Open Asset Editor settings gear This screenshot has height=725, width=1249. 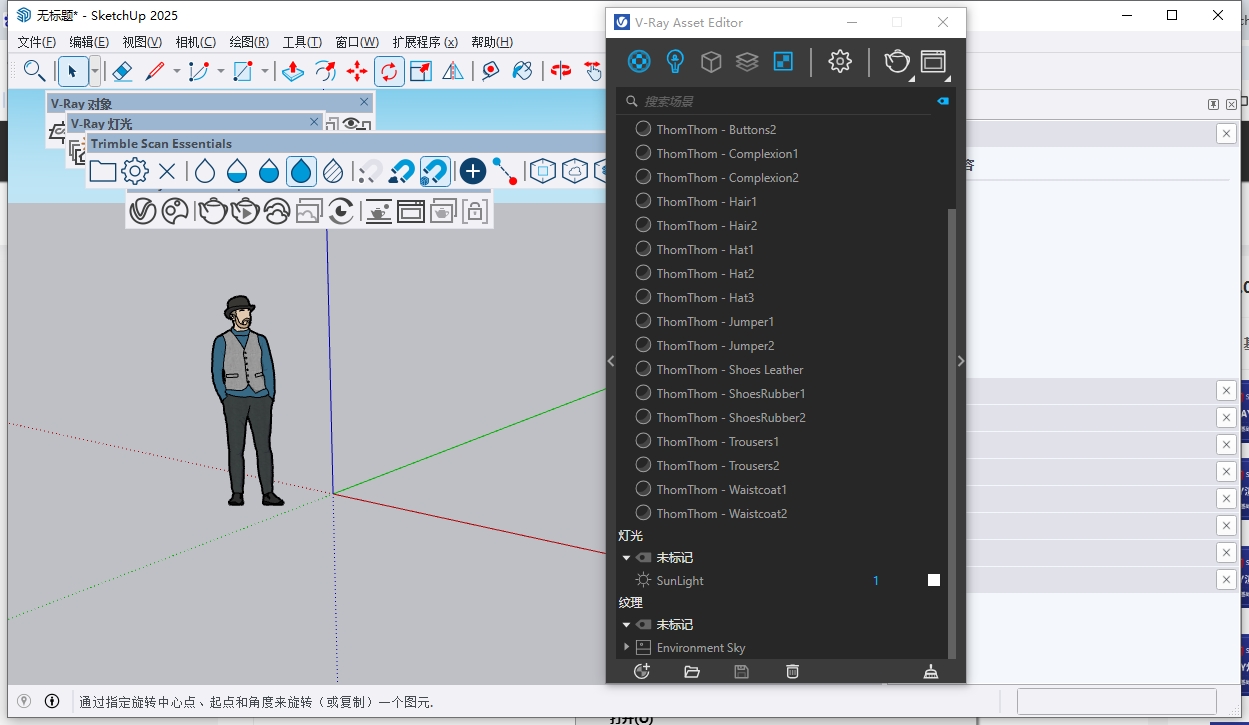point(840,62)
